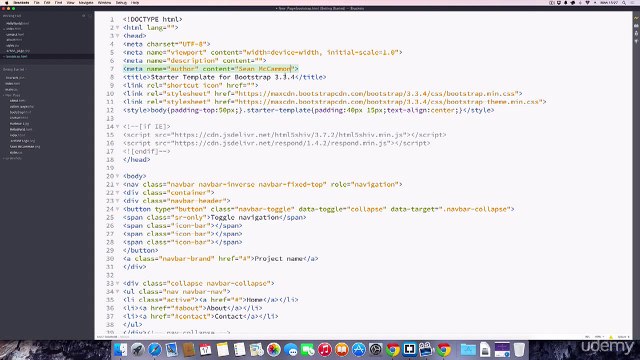Open iTunes red music note icon
640x360 pixels.
pos(325,350)
